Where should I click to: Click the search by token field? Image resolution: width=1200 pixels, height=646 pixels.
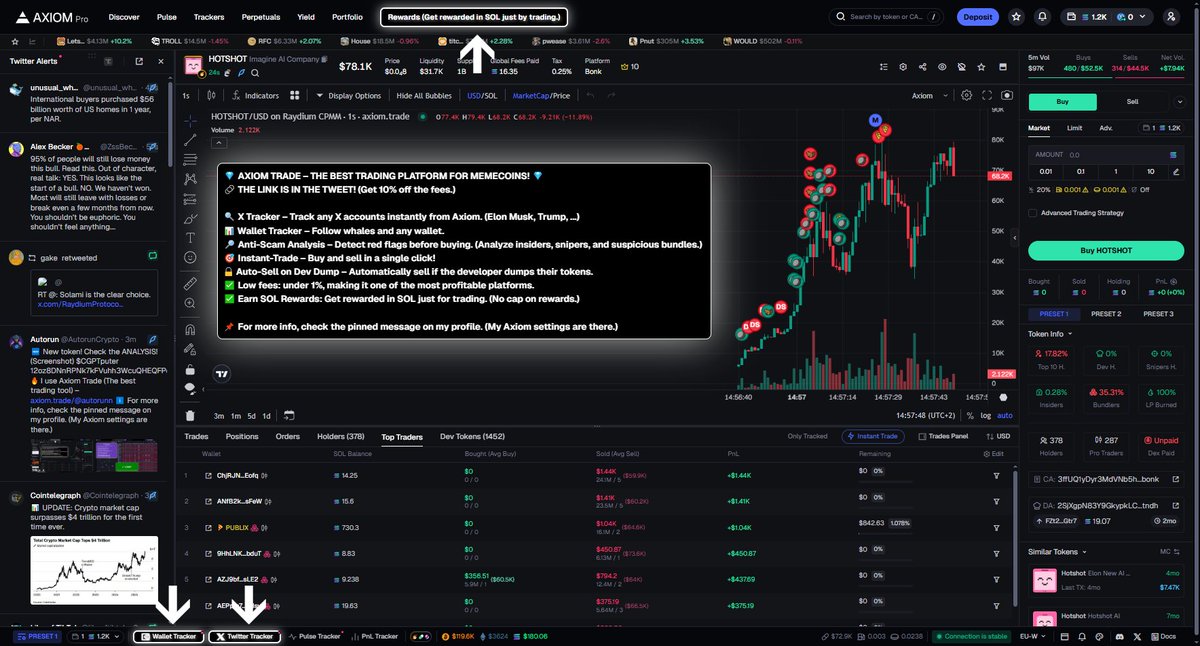click(887, 17)
